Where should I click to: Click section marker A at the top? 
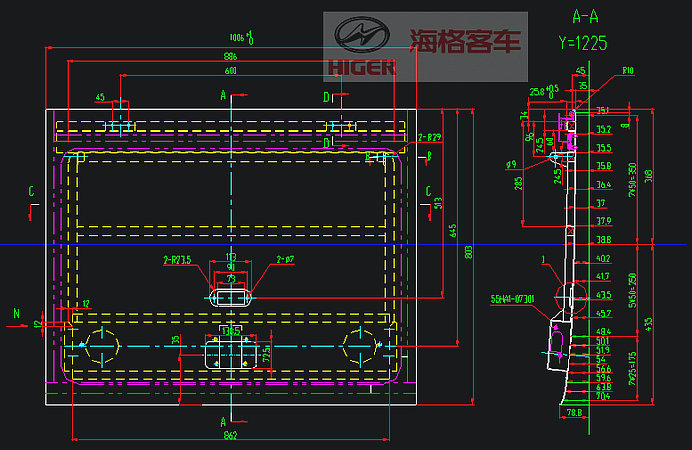pos(223,95)
